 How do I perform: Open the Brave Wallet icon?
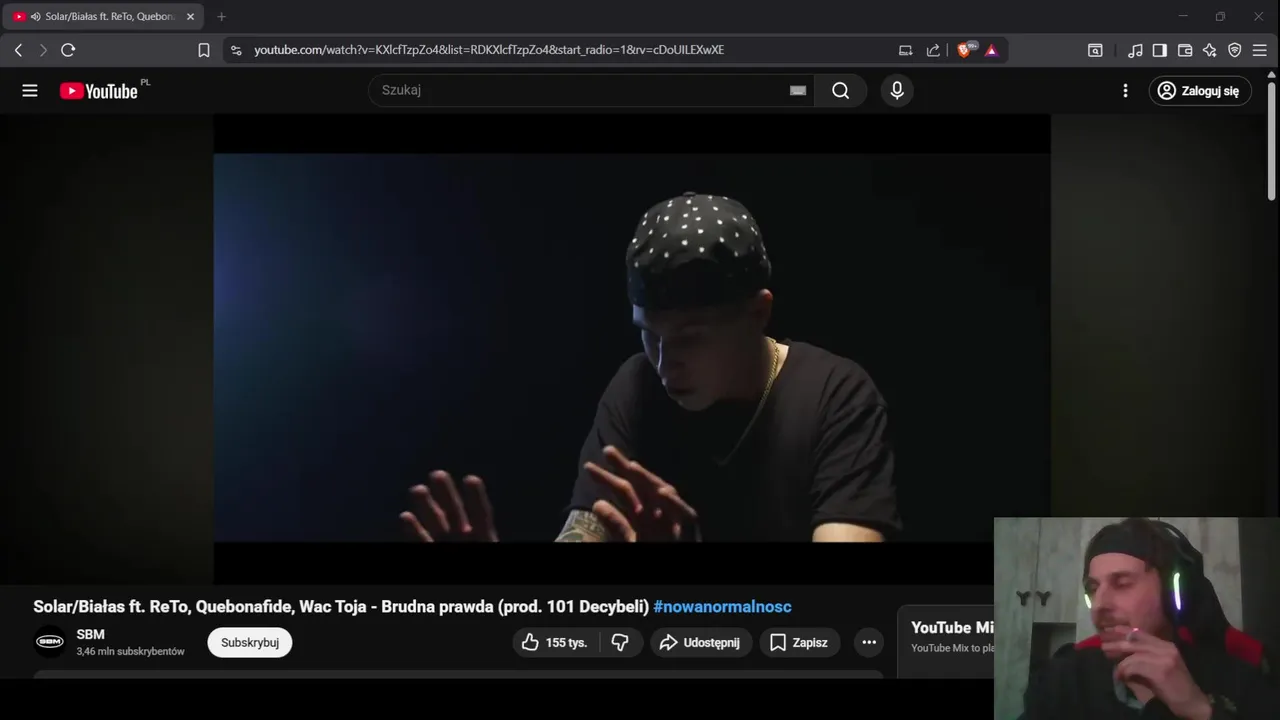1185,50
